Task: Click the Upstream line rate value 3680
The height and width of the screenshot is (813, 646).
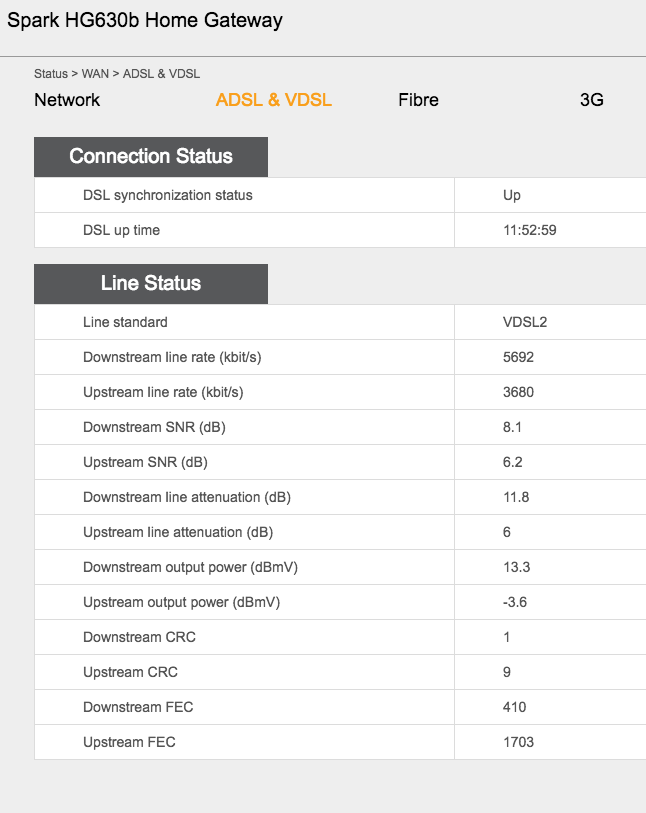Action: click(519, 392)
